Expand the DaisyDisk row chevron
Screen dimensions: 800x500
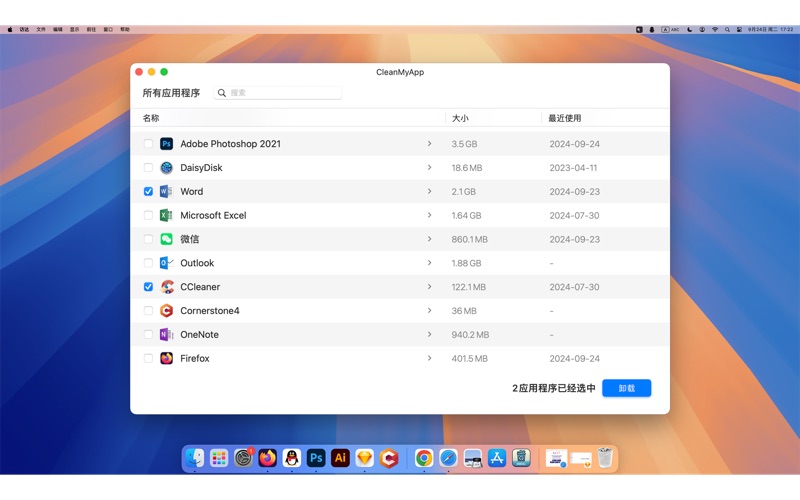click(x=429, y=167)
